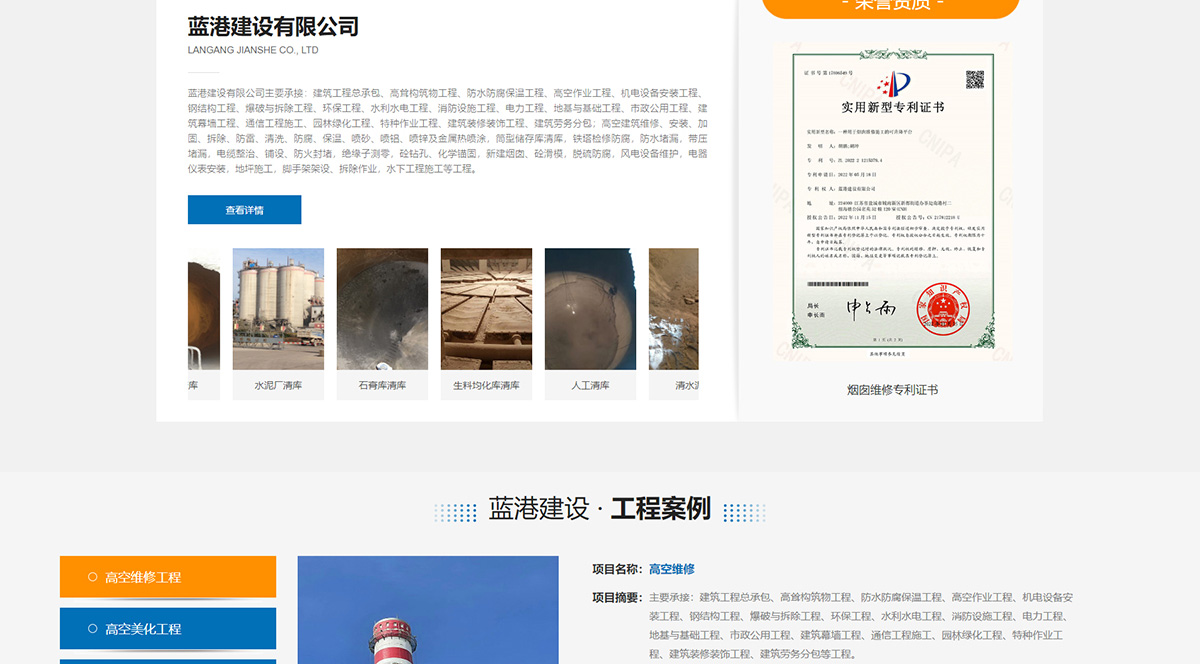This screenshot has width=1200, height=664.
Task: View the 人工清库 thumbnail
Action: [591, 309]
